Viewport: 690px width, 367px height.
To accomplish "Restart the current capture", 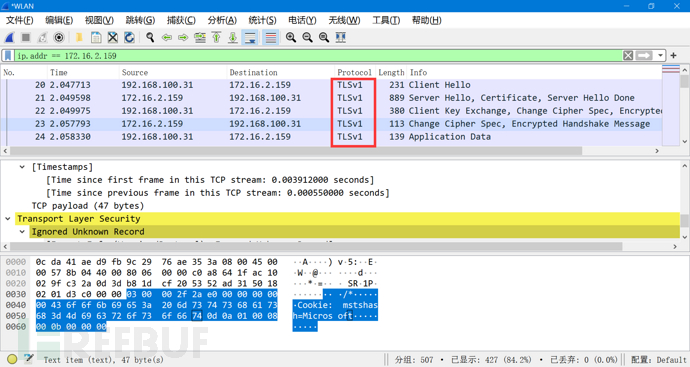I will (43, 37).
